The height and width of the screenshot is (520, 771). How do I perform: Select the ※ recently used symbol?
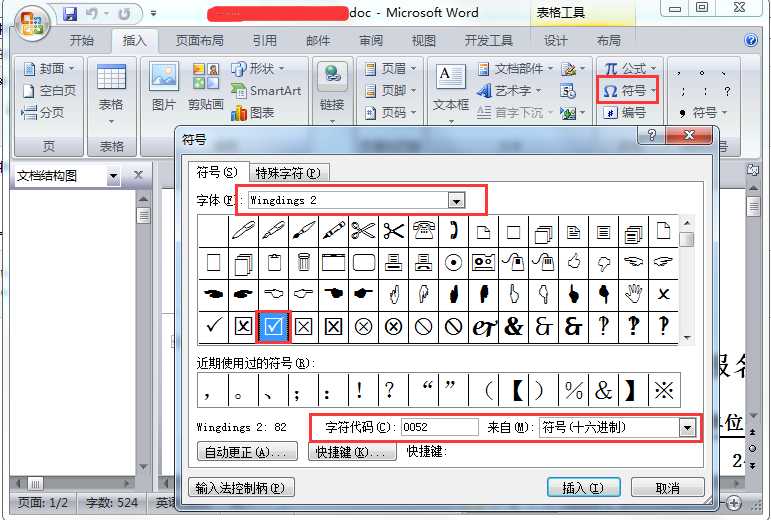[x=664, y=390]
